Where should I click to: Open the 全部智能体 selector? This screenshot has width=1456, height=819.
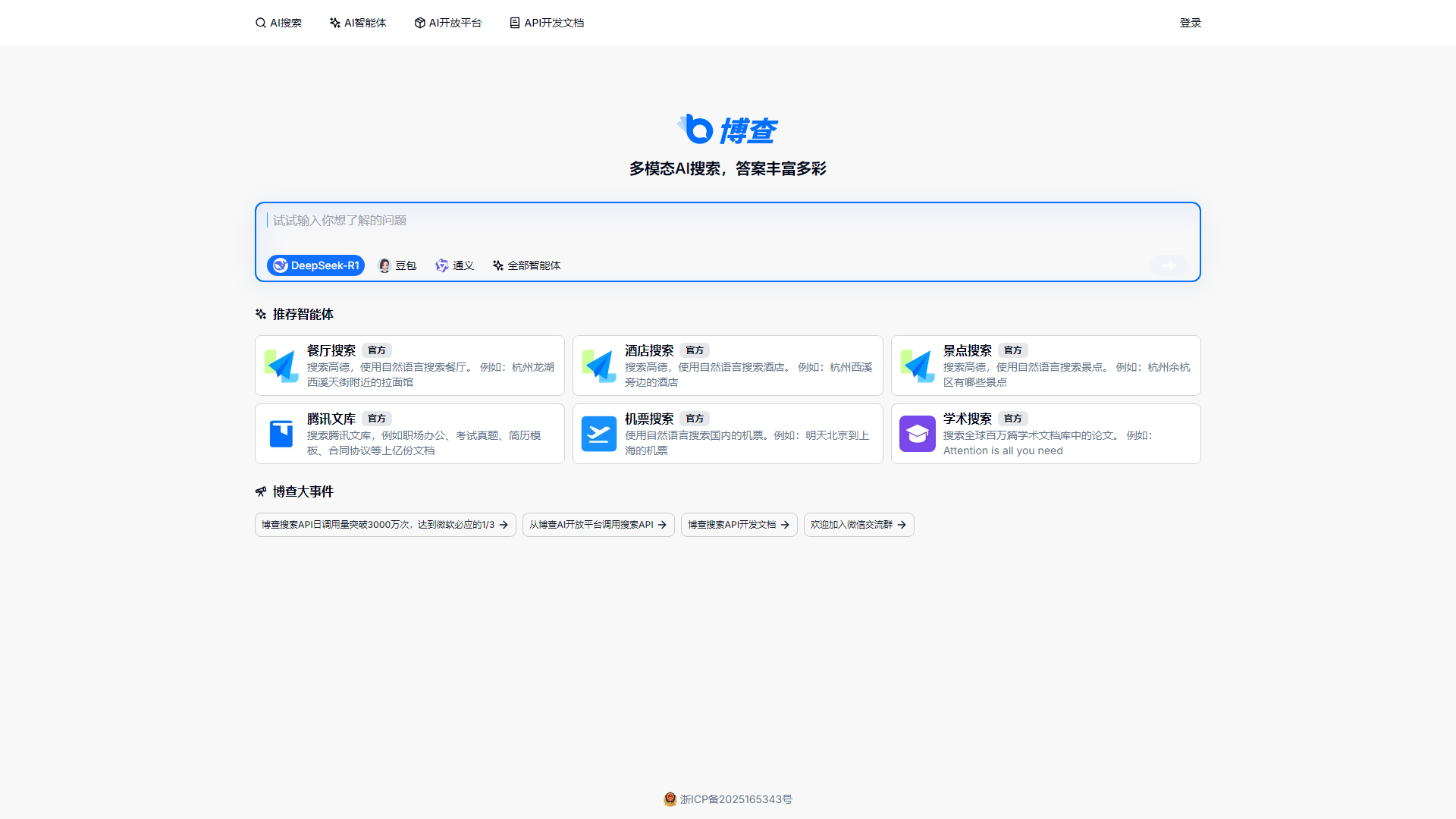click(526, 265)
